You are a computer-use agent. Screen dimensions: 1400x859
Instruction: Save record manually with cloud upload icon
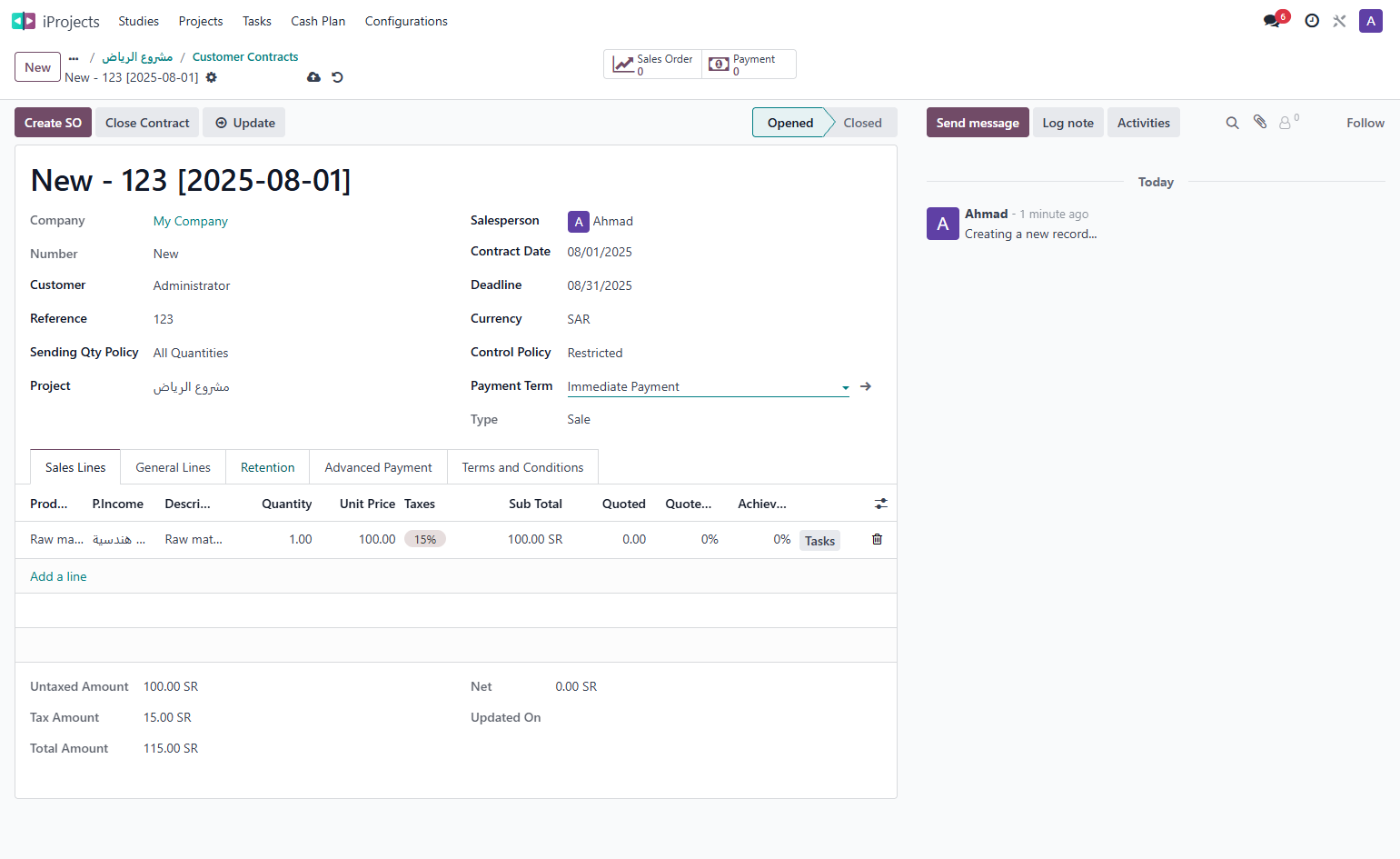[x=313, y=77]
